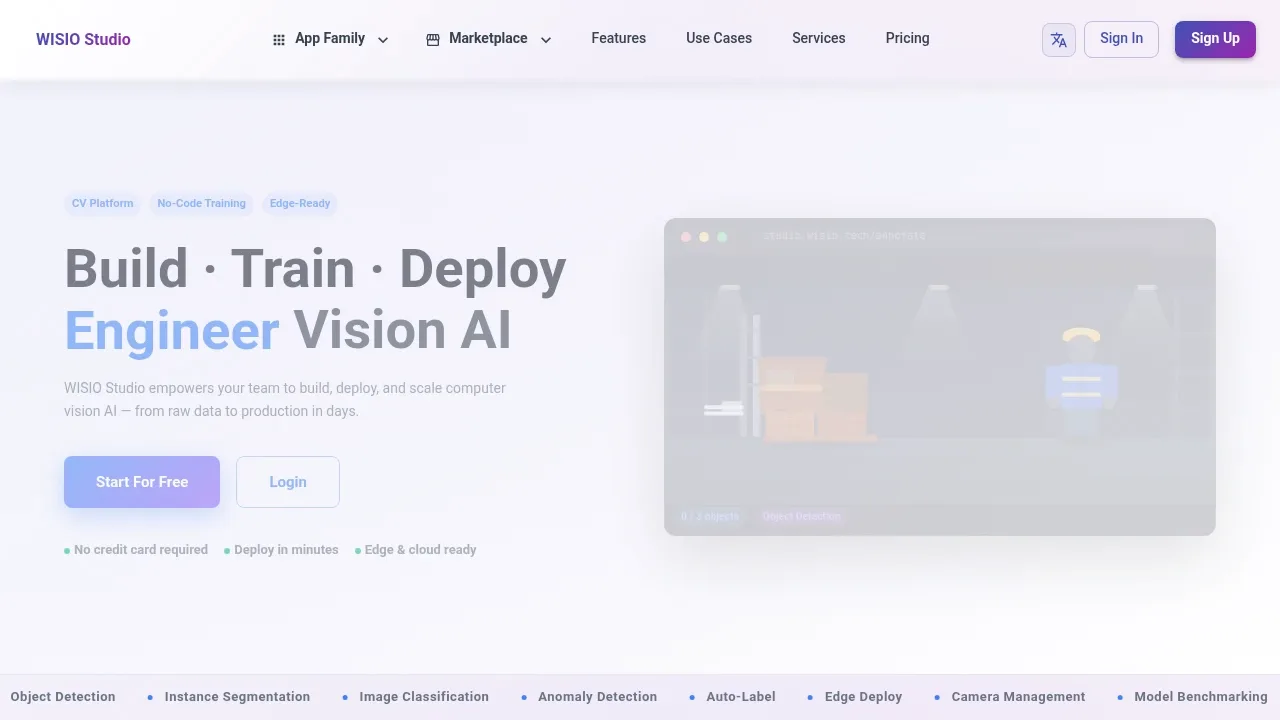
Task: Expand the App Family dropdown menu
Action: point(330,39)
